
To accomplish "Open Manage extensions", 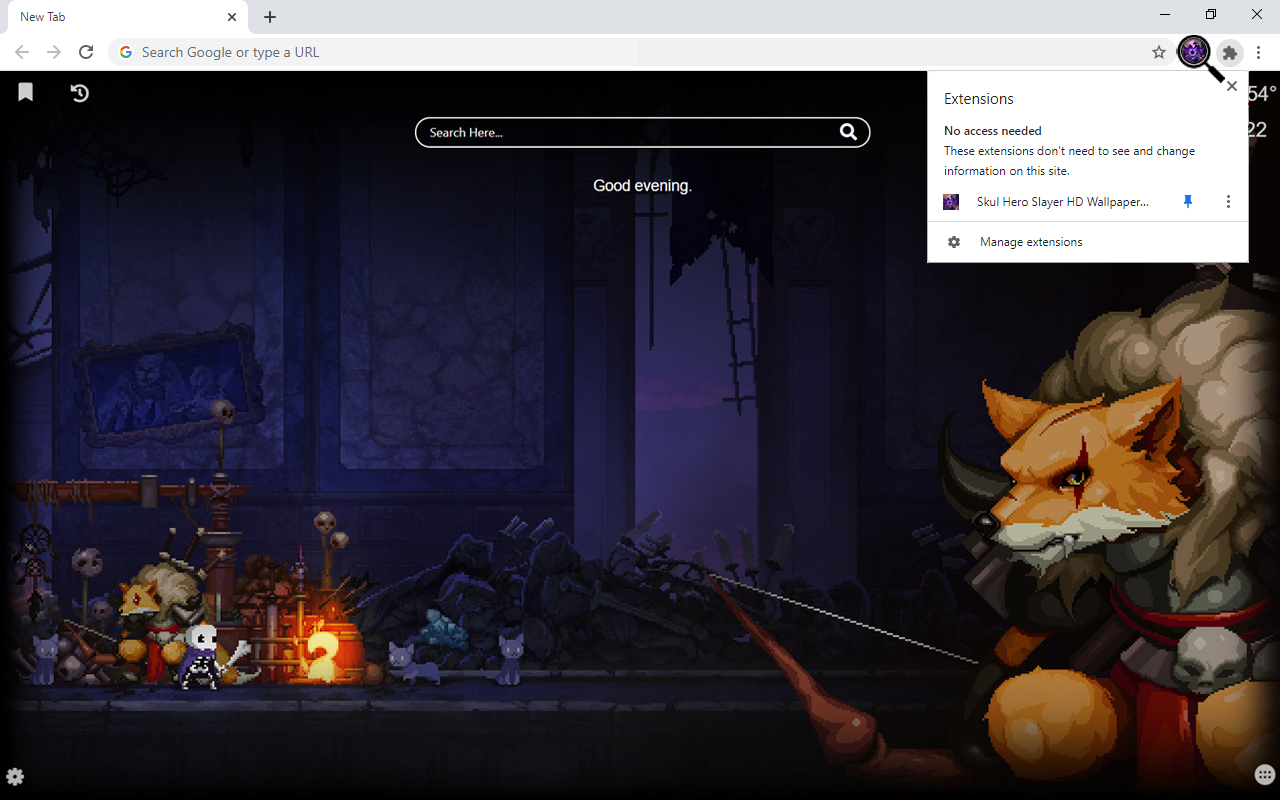I will click(x=1088, y=242).
